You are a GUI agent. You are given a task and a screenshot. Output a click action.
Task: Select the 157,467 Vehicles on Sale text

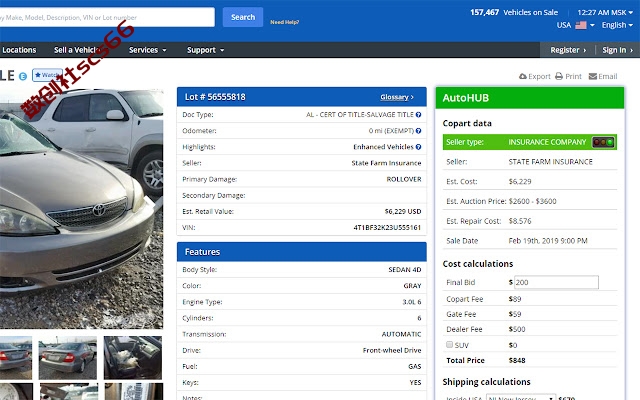514,13
